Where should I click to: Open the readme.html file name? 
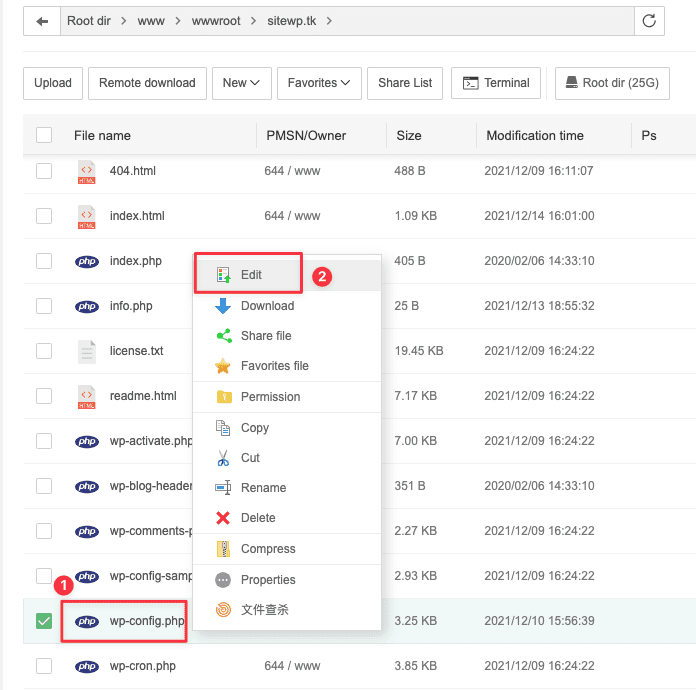(x=143, y=396)
